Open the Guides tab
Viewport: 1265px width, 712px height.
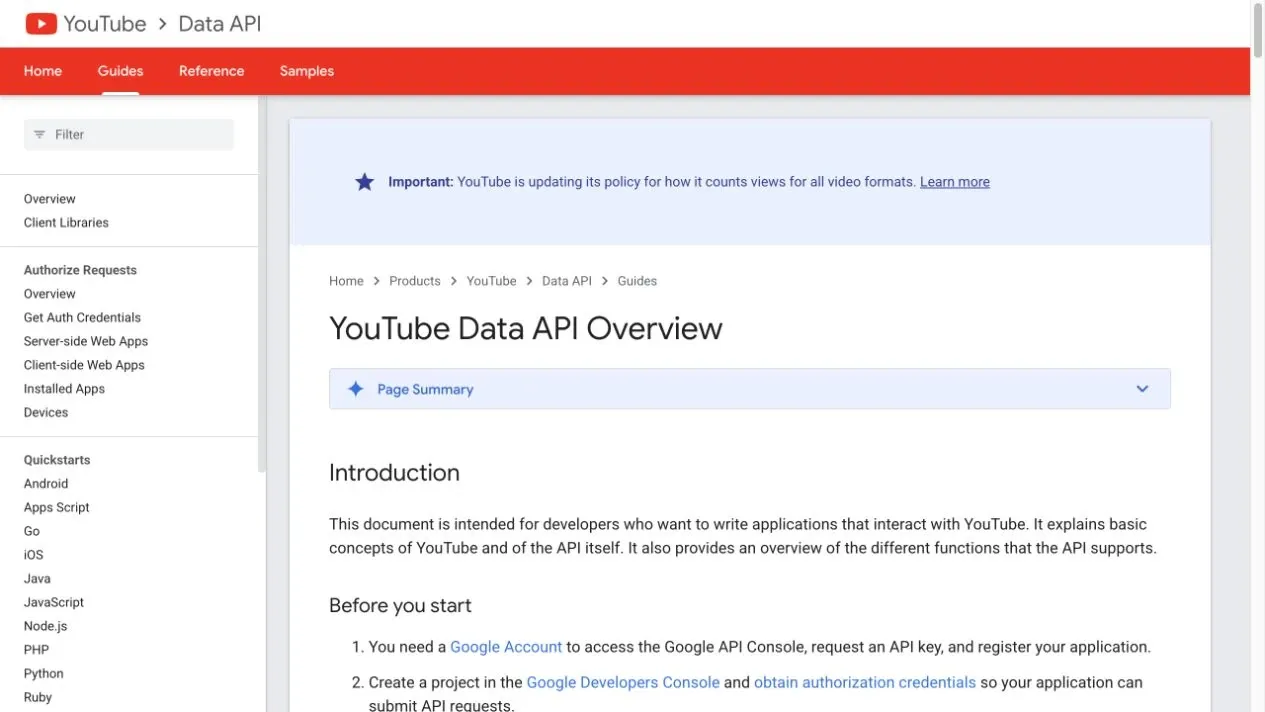pos(120,71)
